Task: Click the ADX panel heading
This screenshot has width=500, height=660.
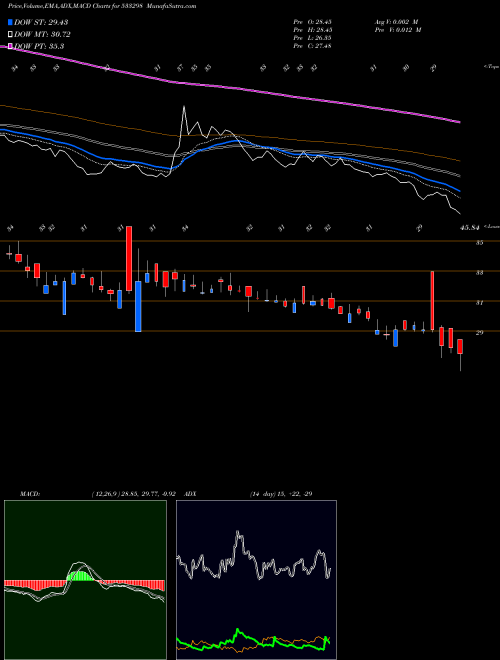Action: click(x=190, y=494)
